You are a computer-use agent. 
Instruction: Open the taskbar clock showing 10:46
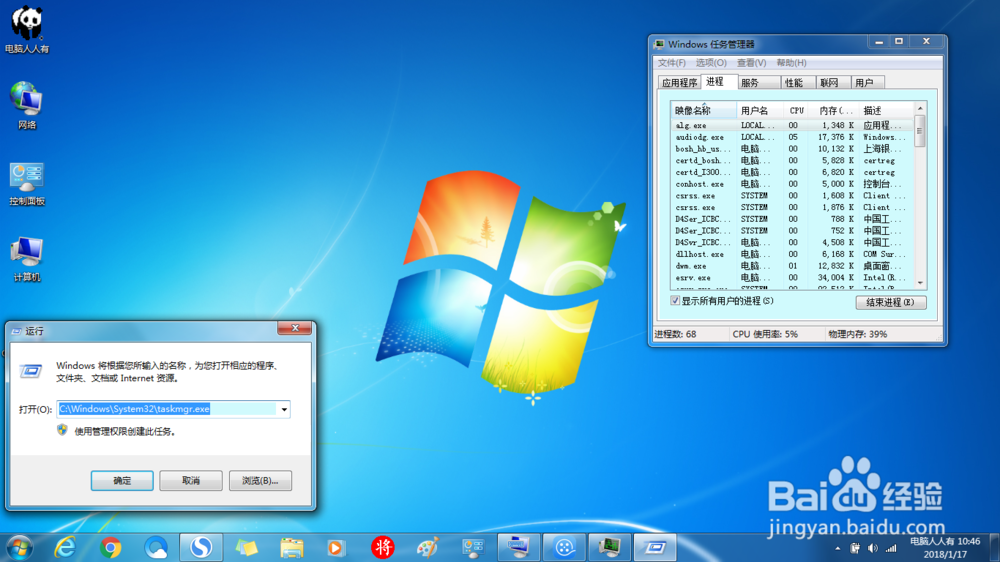(945, 548)
